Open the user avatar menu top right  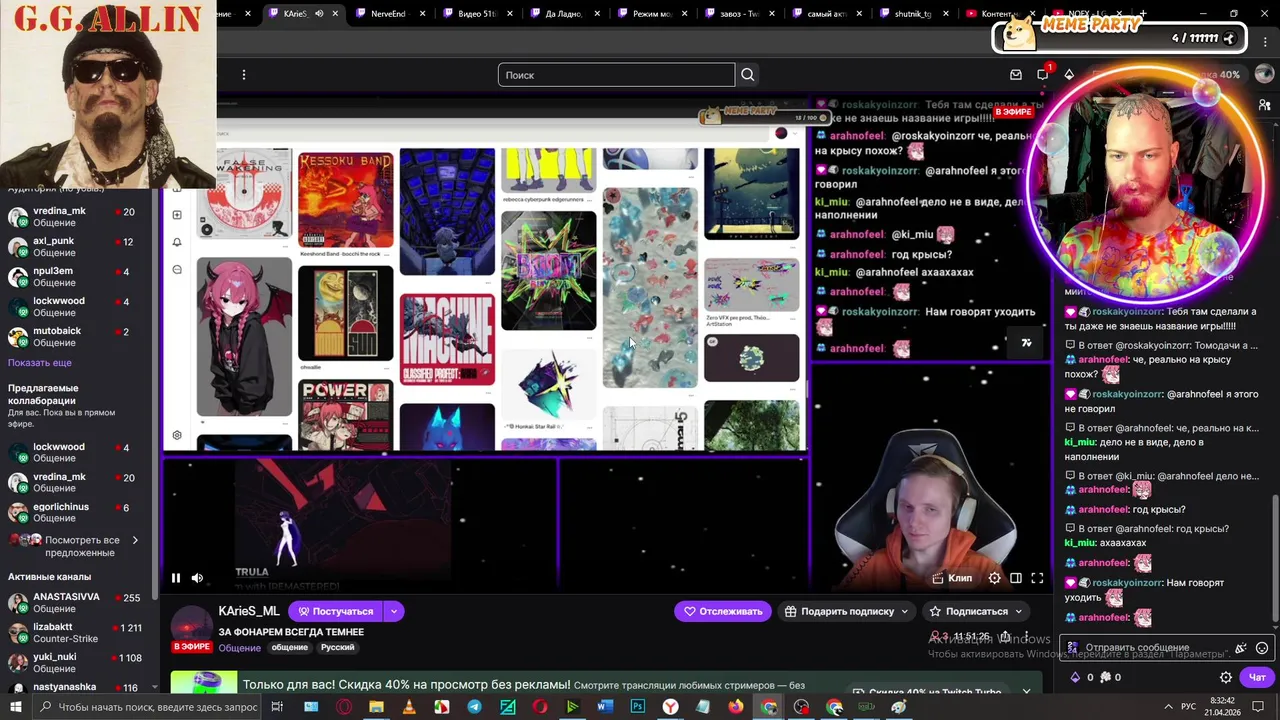click(1262, 75)
